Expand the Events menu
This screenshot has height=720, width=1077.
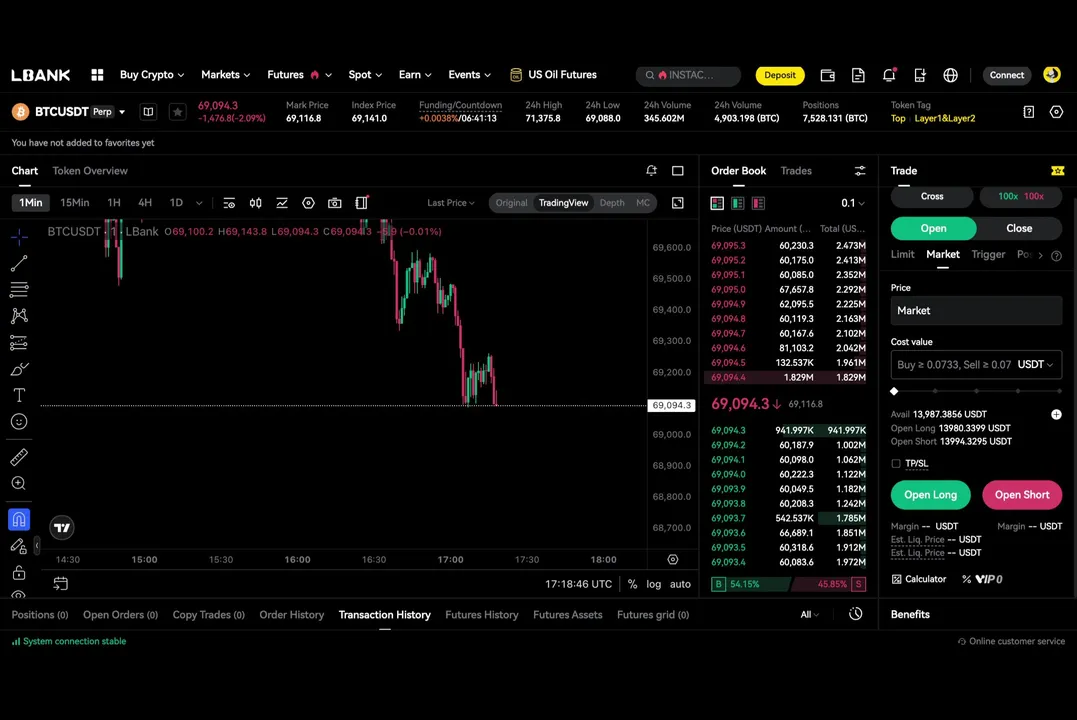point(470,75)
